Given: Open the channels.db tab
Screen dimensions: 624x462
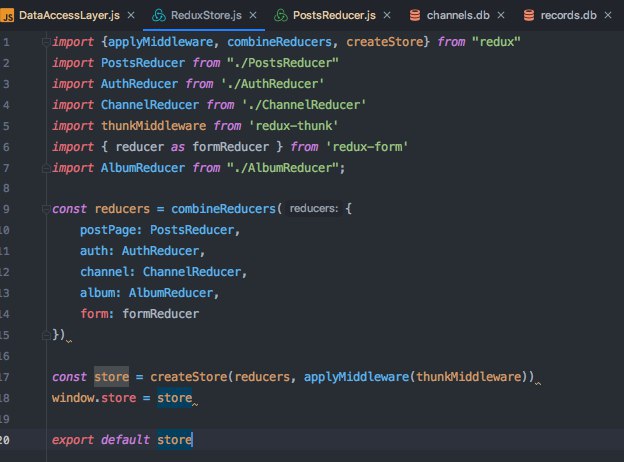Looking at the screenshot, I should tap(458, 15).
